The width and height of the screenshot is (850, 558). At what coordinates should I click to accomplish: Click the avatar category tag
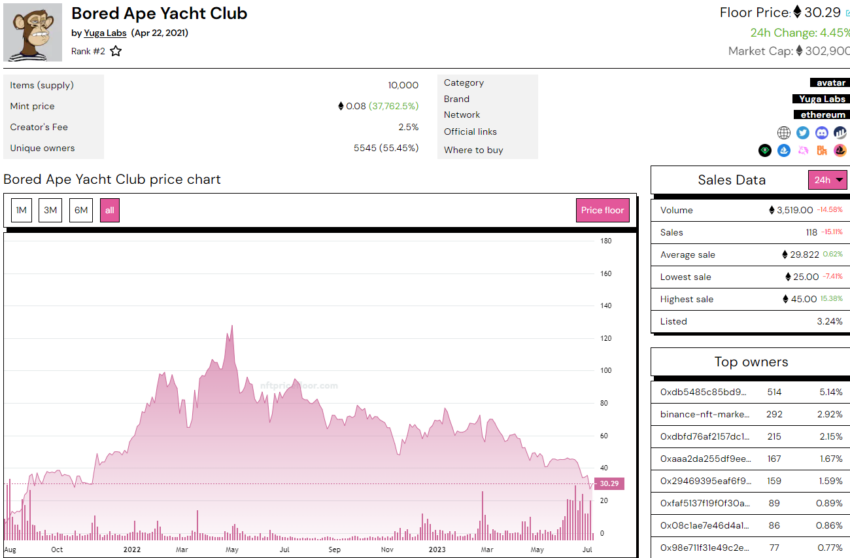point(830,82)
